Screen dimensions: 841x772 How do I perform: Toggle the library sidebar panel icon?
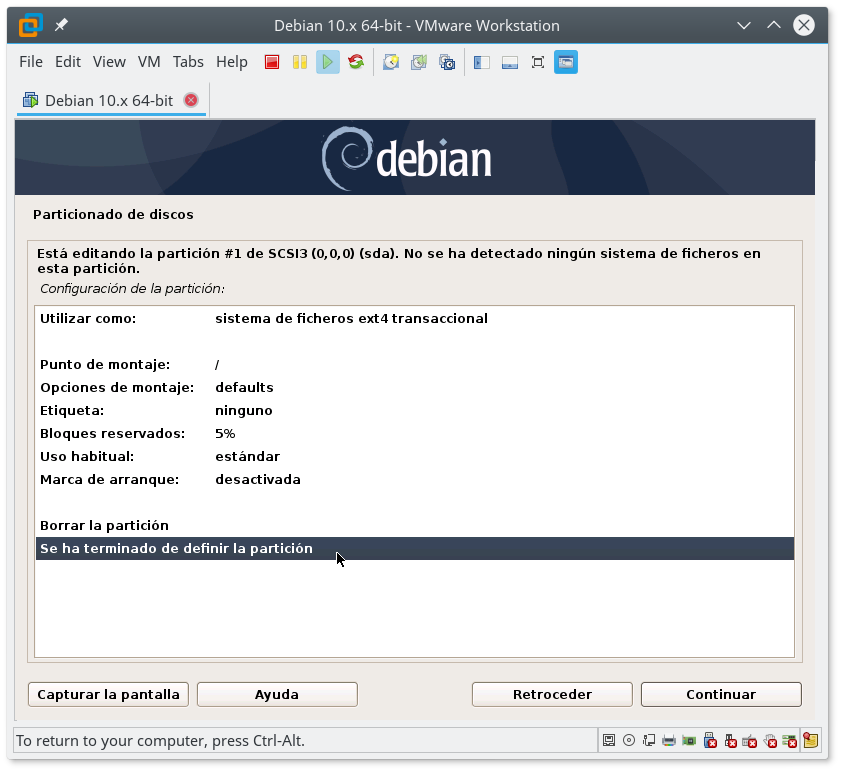coord(482,62)
